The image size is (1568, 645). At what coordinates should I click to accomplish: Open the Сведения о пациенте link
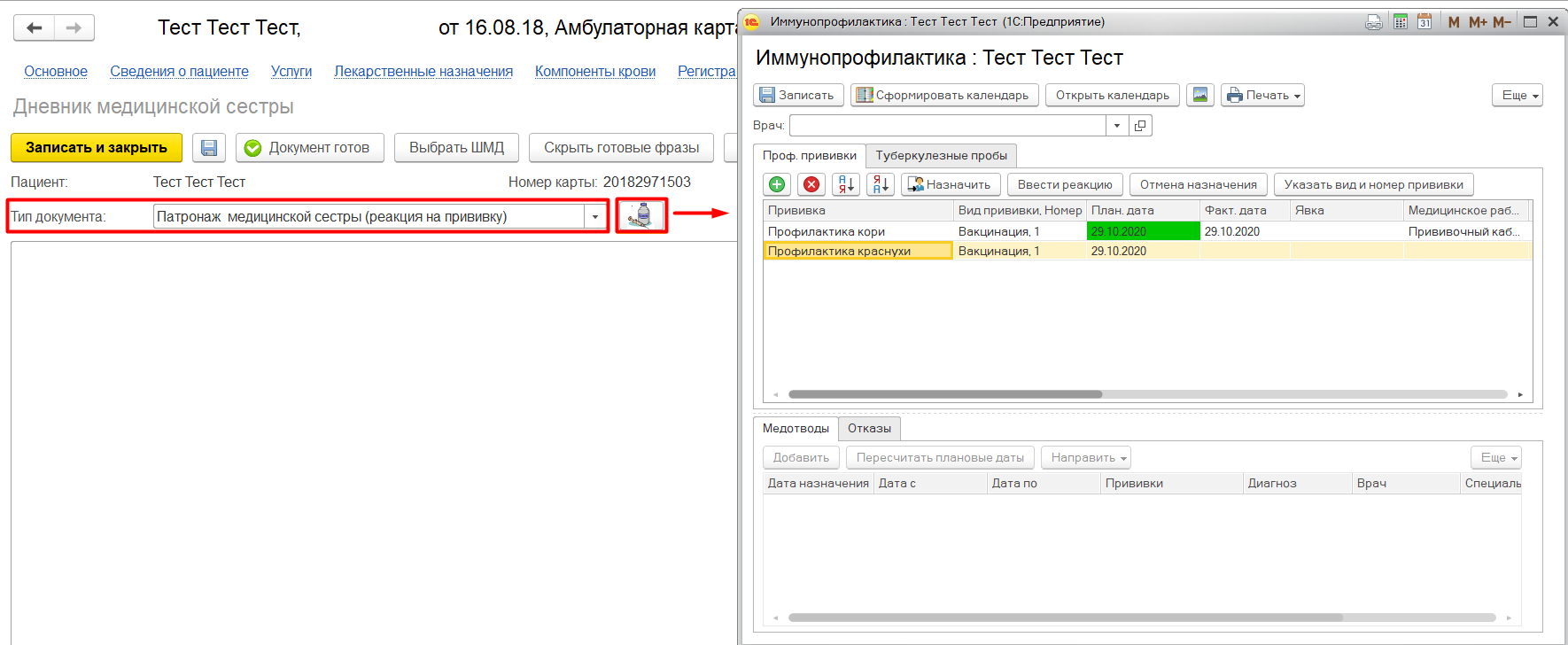click(x=179, y=72)
